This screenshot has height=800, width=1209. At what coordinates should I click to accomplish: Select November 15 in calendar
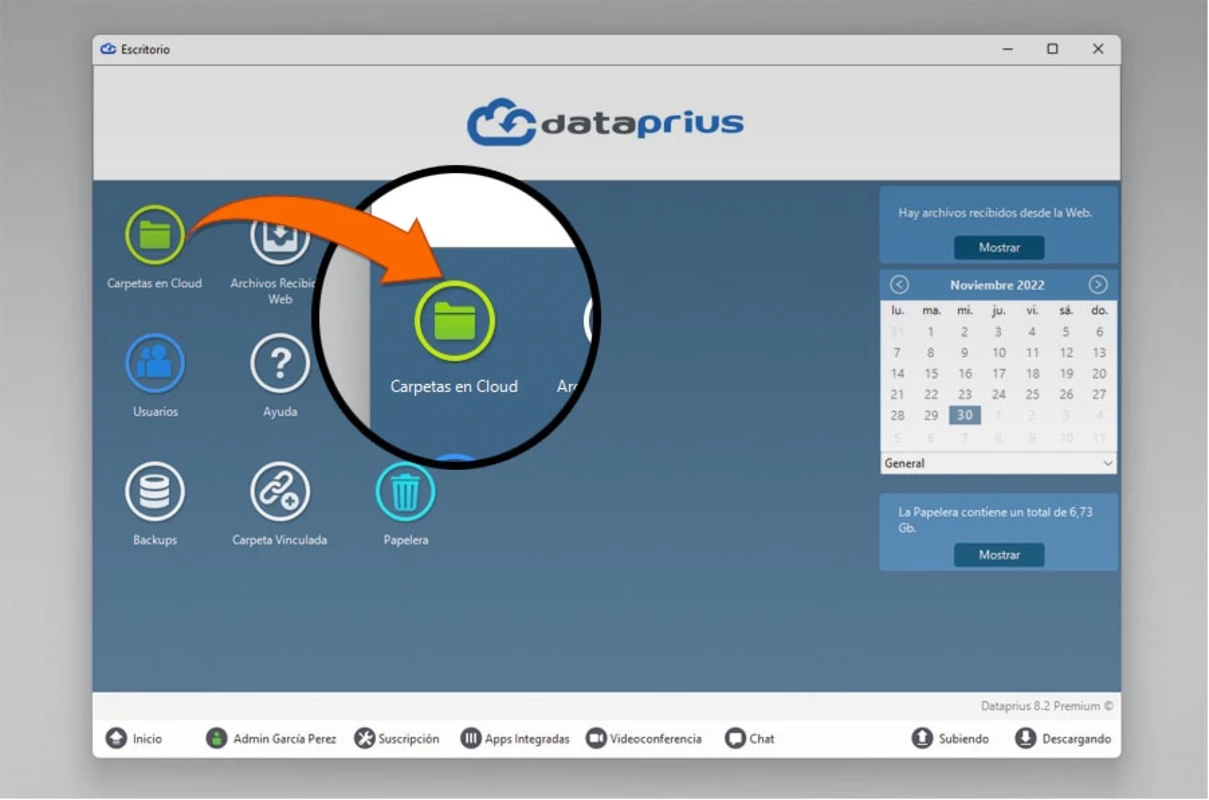pyautogui.click(x=931, y=373)
